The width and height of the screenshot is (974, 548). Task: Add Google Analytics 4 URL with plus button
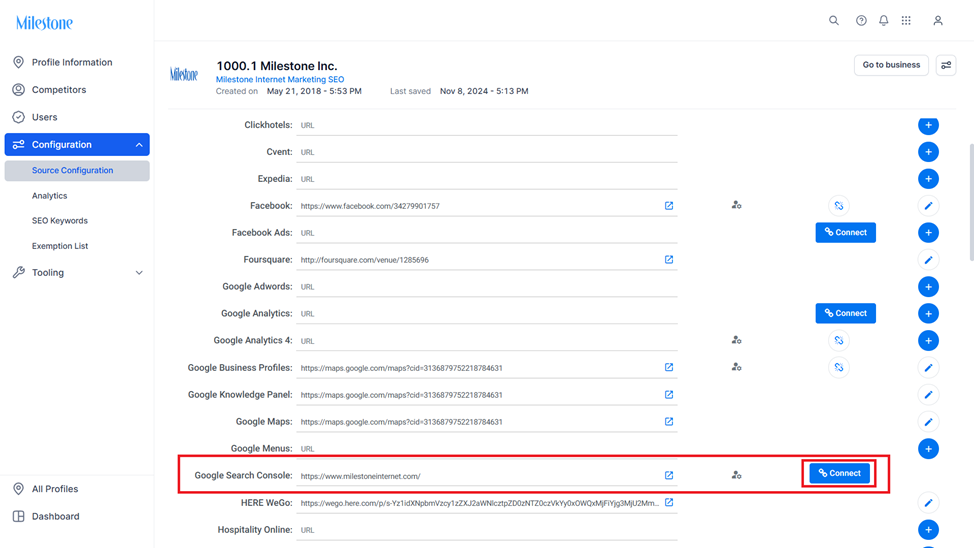pos(928,340)
